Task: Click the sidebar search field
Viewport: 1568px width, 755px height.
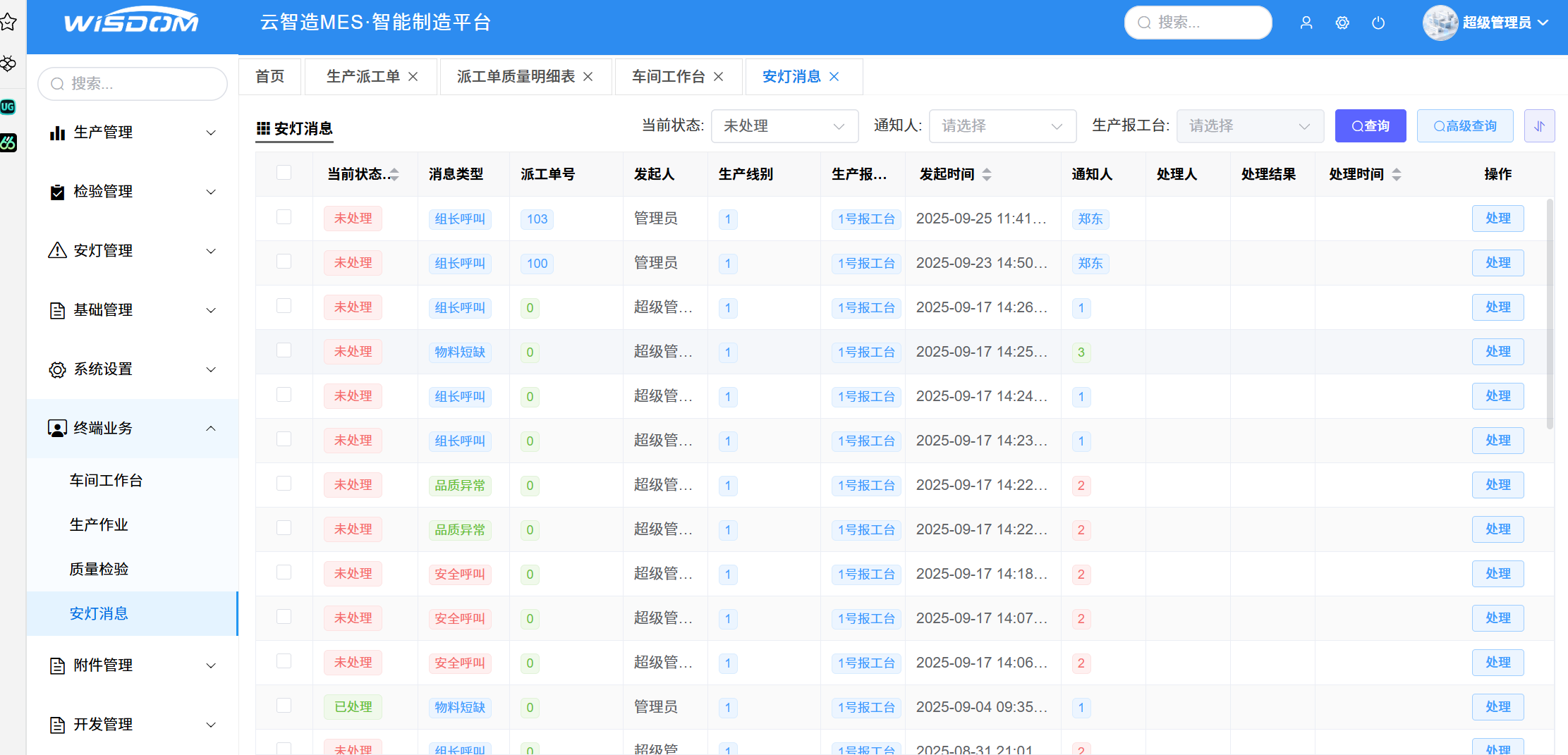Action: tap(133, 84)
